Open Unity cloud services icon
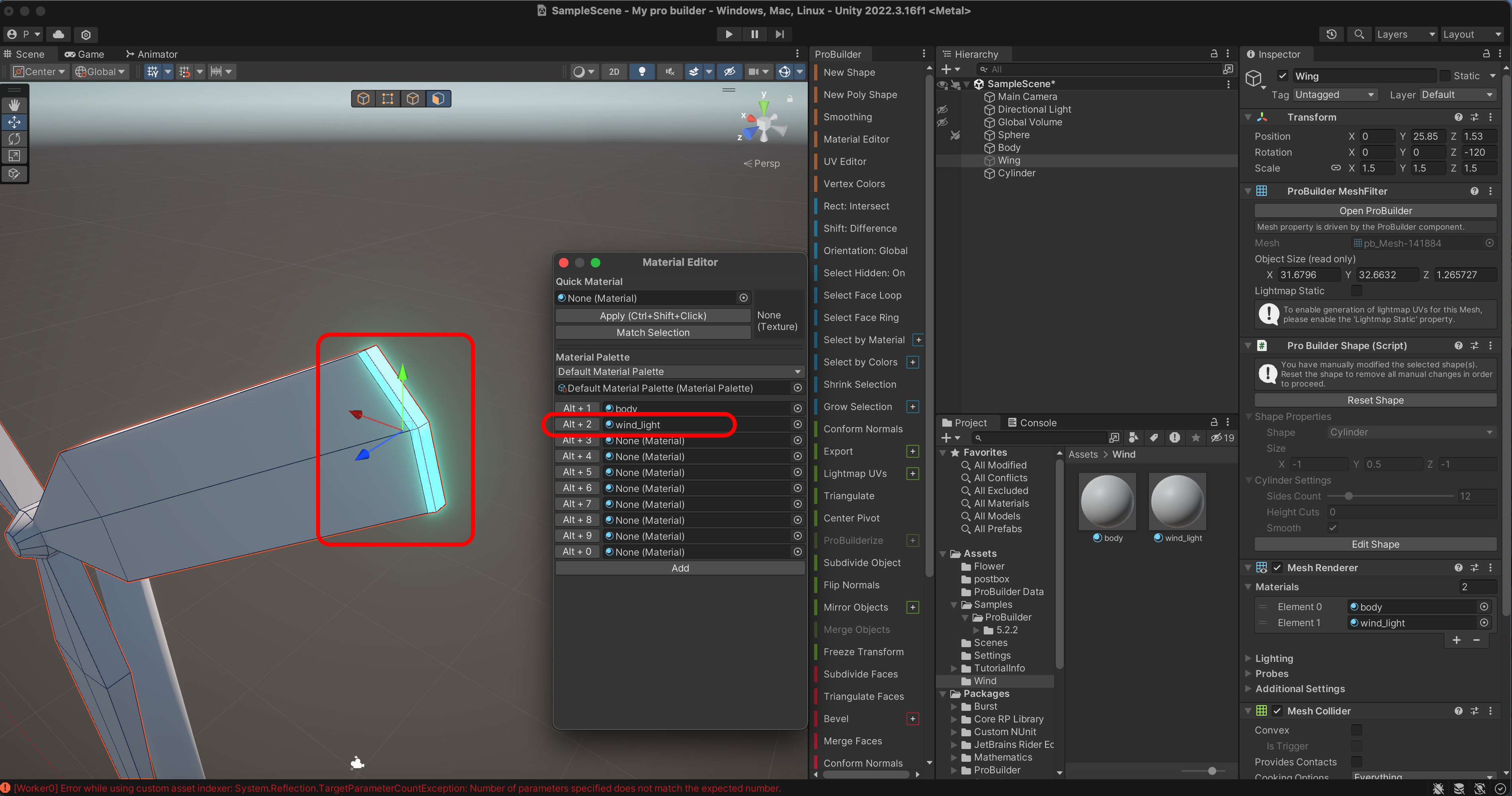The height and width of the screenshot is (796, 1512). tap(59, 34)
